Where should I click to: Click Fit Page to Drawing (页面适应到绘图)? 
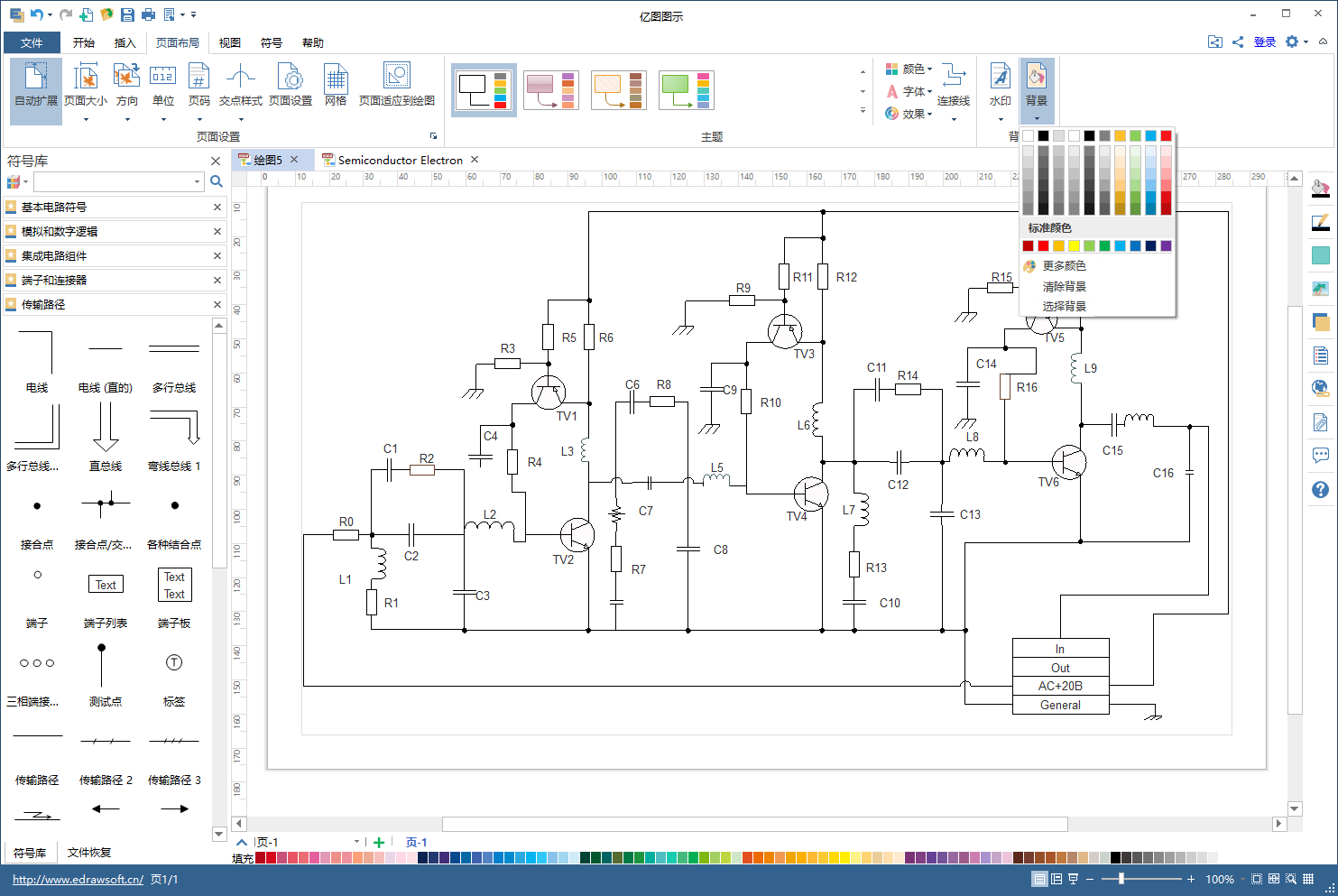pos(397,86)
